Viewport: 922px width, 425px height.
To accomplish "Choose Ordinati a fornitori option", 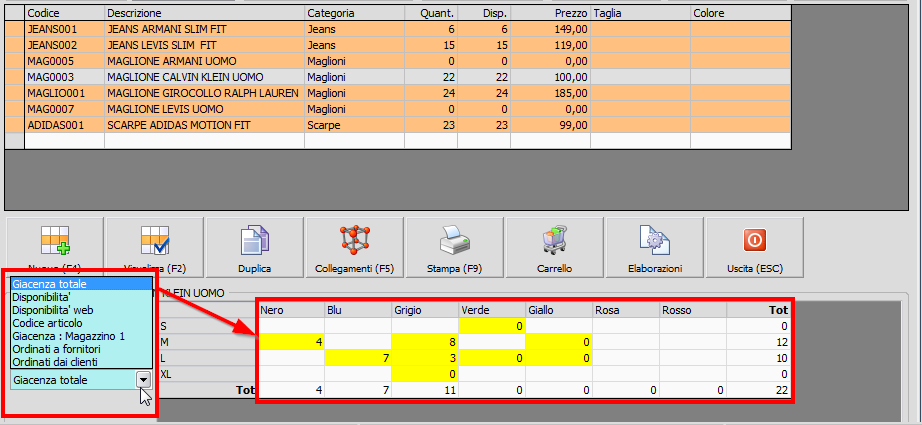I will click(x=81, y=349).
